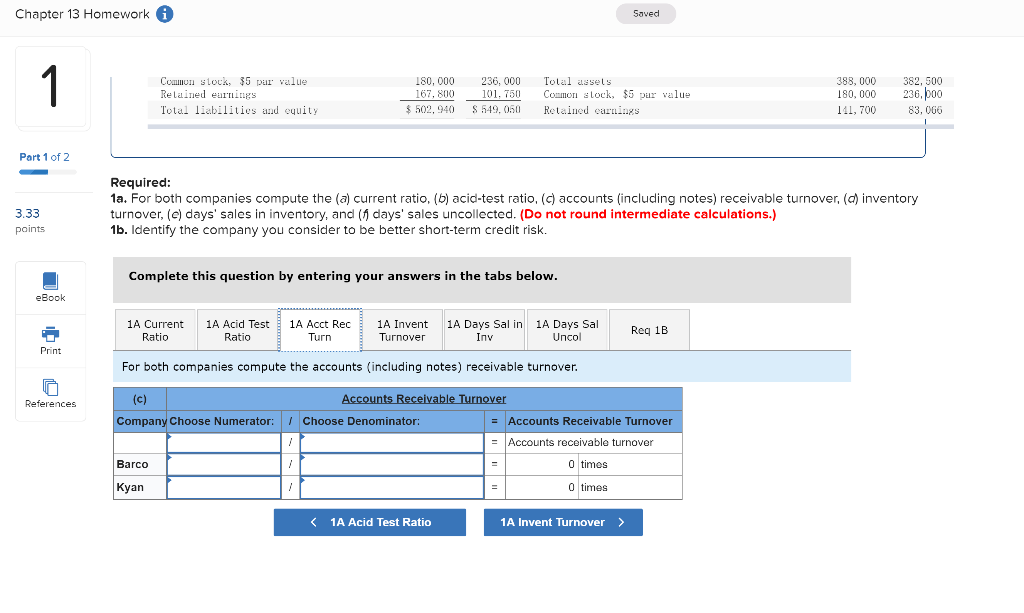Open the References panel
This screenshot has height=613, width=1024.
(x=50, y=393)
